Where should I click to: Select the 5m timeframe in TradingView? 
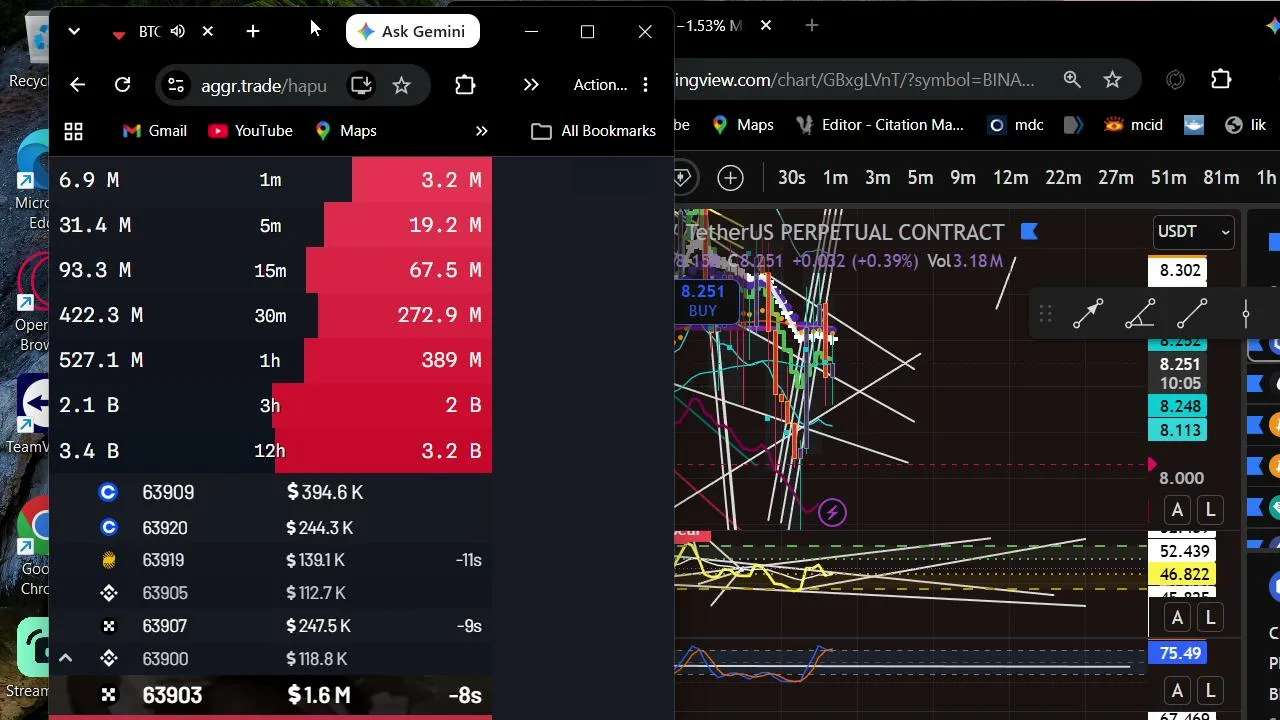(921, 178)
